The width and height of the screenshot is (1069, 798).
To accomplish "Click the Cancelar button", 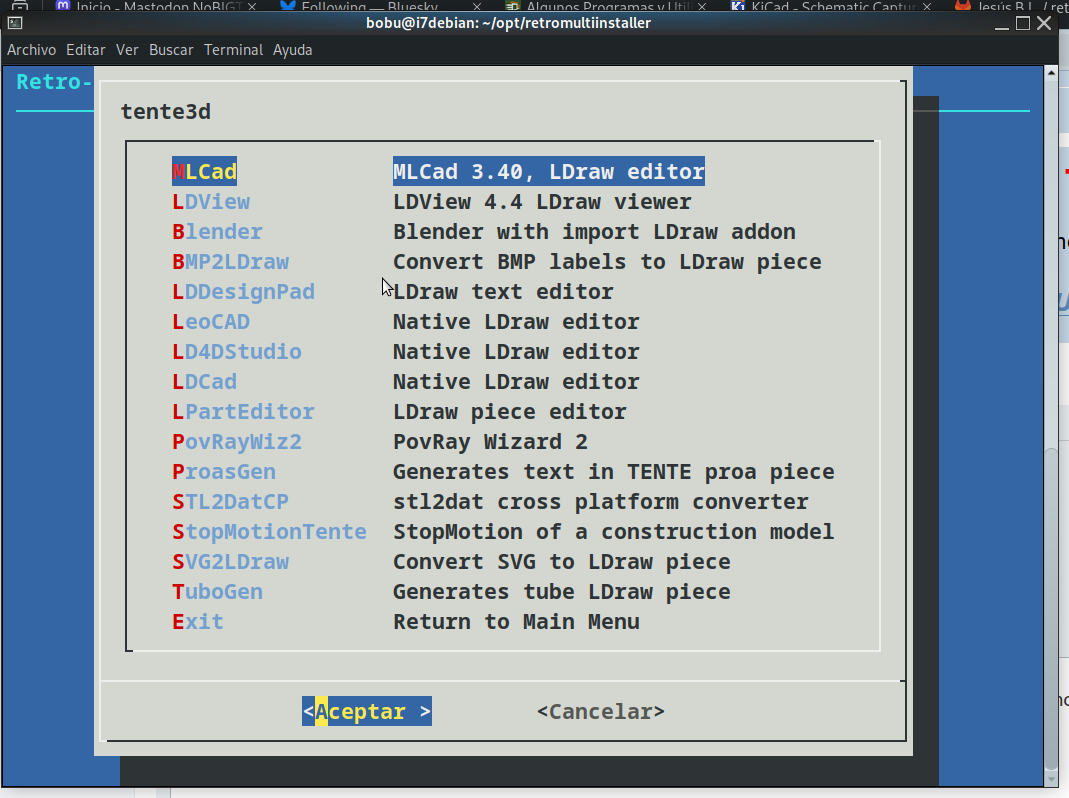I will click(x=601, y=711).
